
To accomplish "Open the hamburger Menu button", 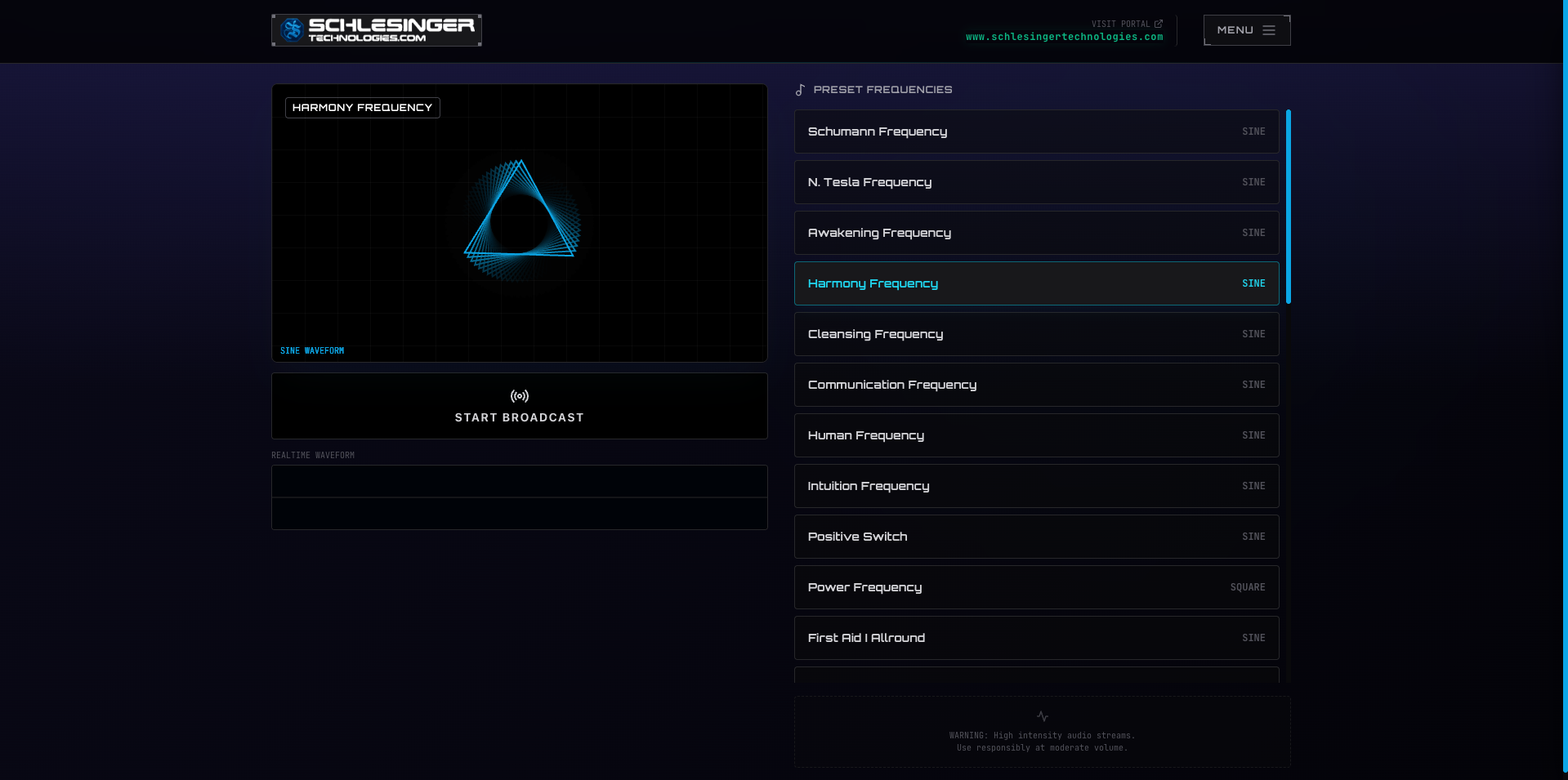I will 1246,30.
